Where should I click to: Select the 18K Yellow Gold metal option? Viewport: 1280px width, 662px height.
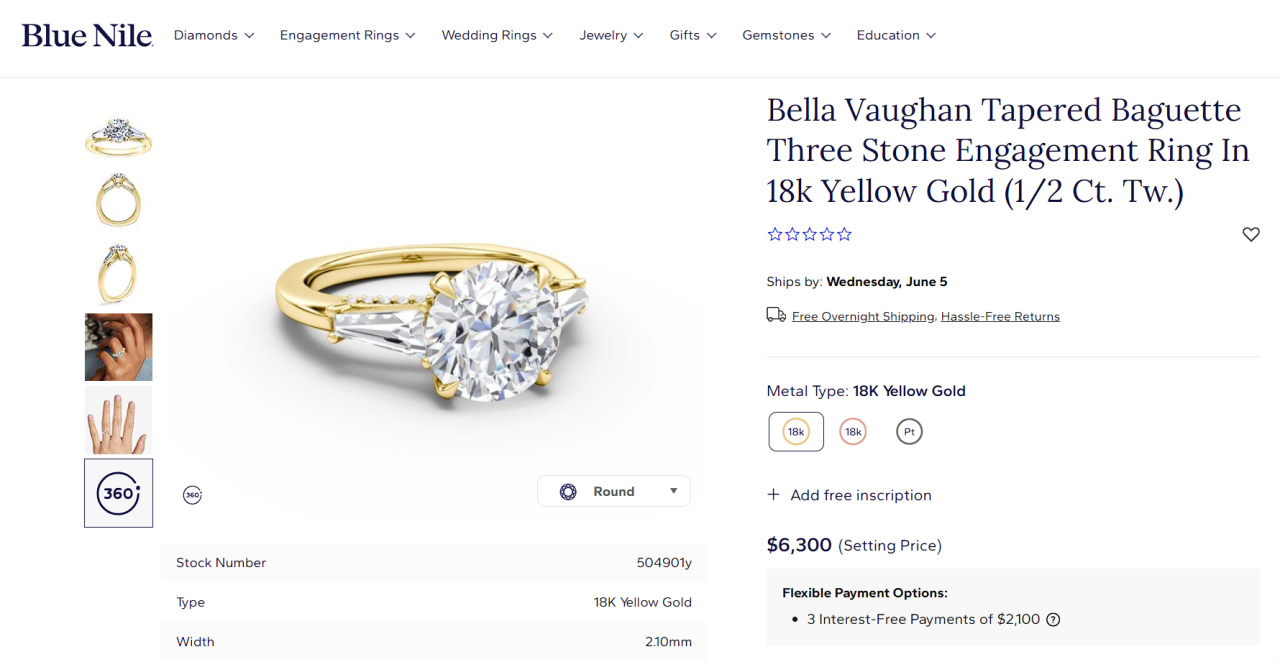click(x=796, y=432)
